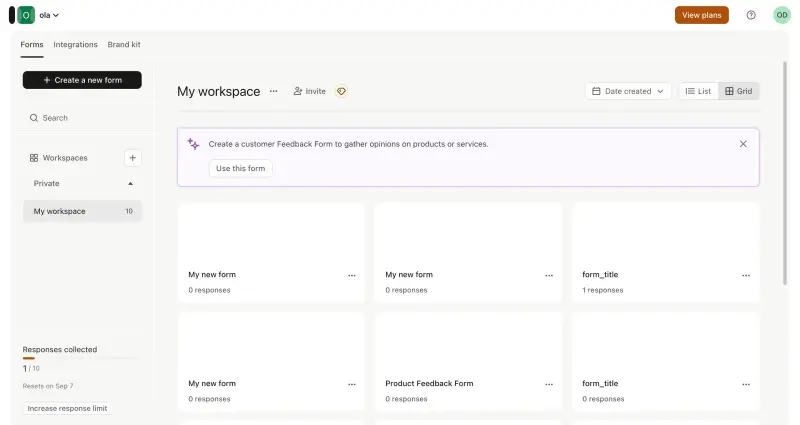Open options for Product Feedback Form card

pyautogui.click(x=549, y=384)
